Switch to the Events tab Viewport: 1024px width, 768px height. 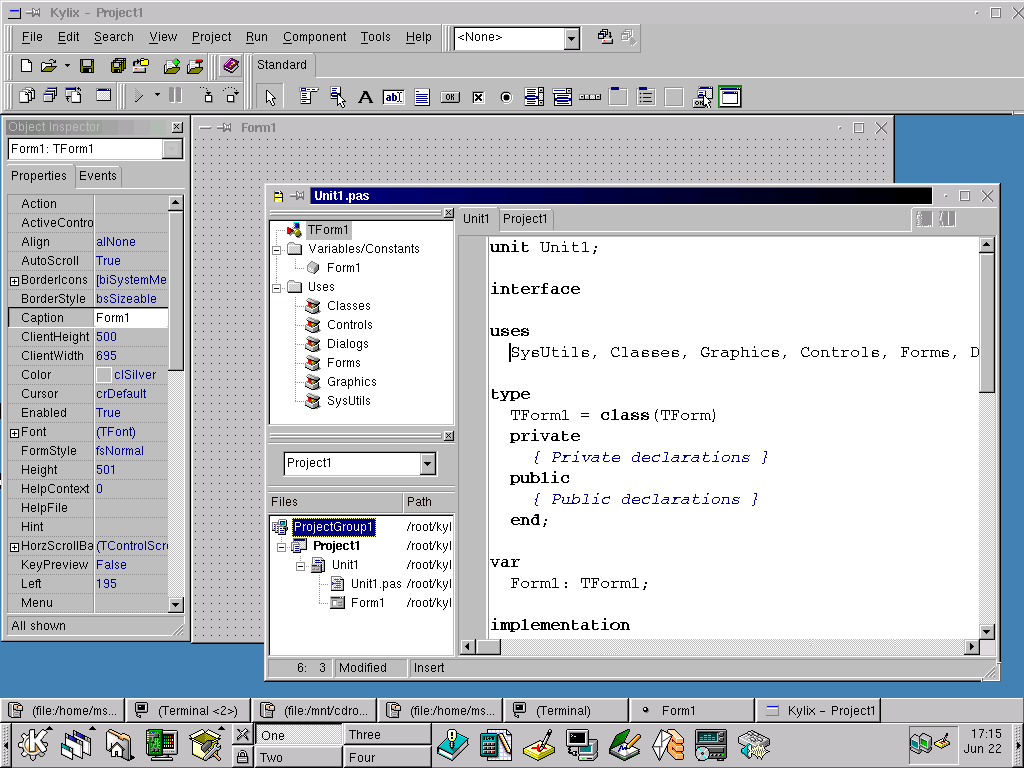coord(98,176)
